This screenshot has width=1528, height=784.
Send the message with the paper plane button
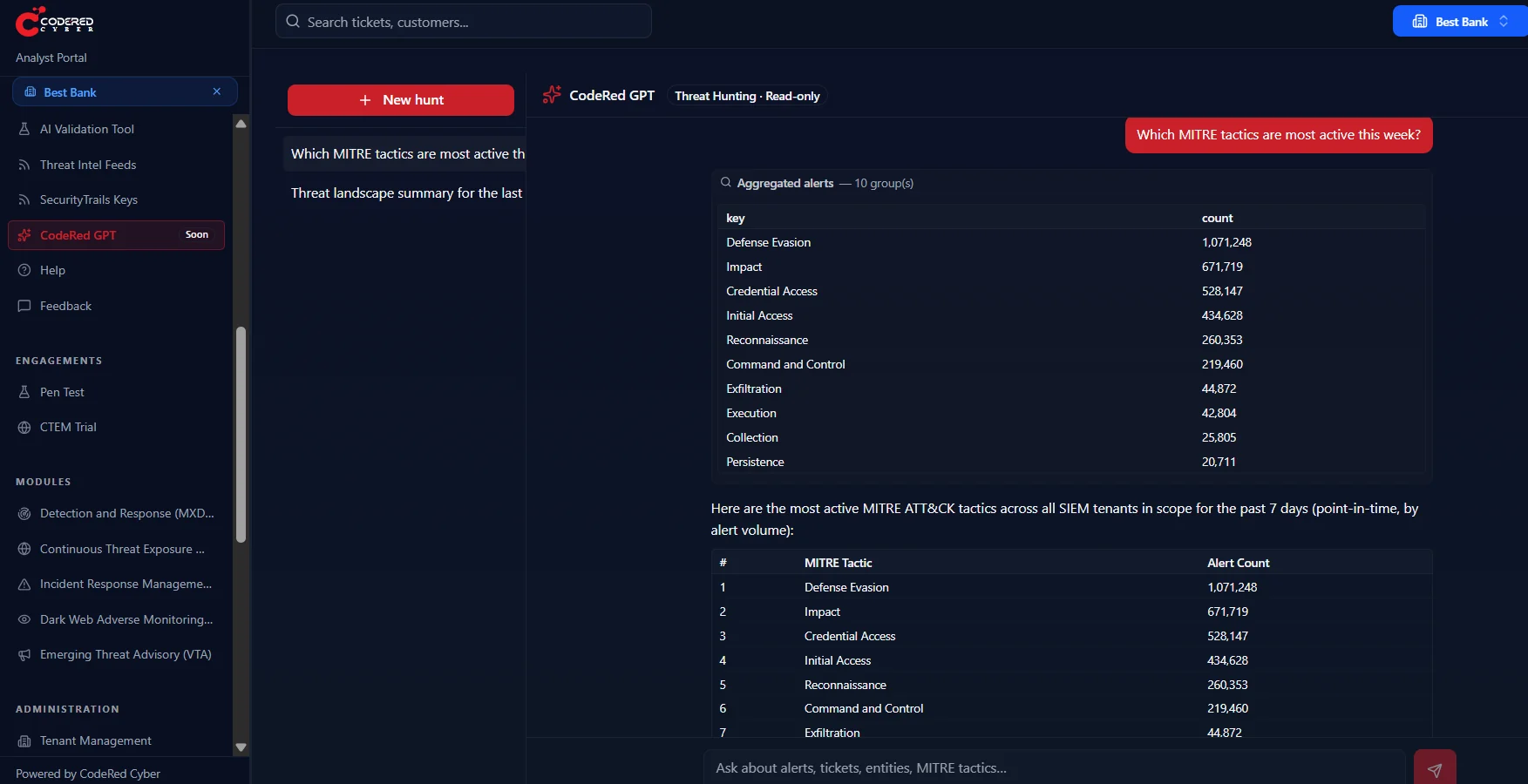coord(1435,768)
